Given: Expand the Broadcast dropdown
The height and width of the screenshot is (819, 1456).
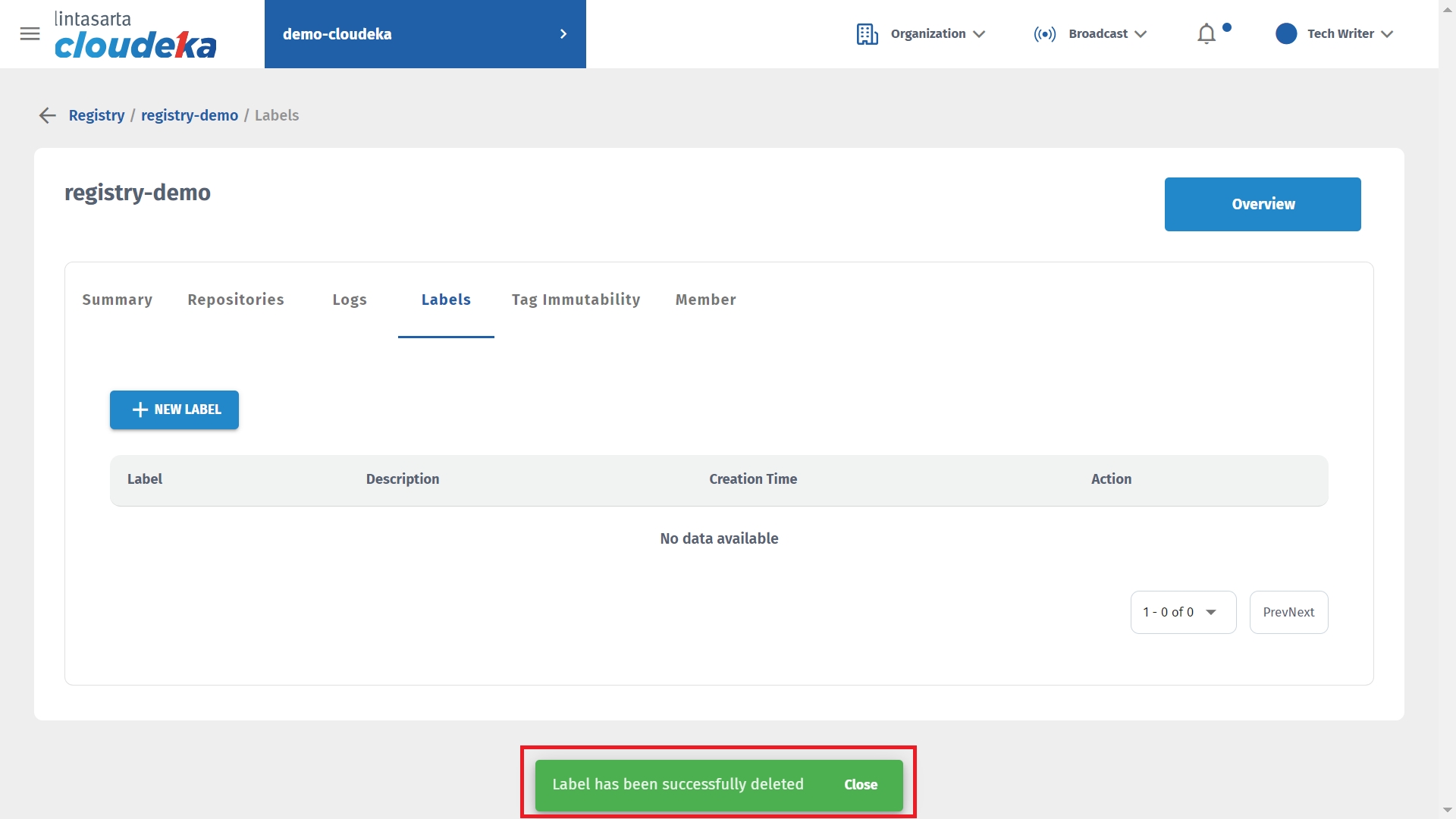Looking at the screenshot, I should 1141,34.
